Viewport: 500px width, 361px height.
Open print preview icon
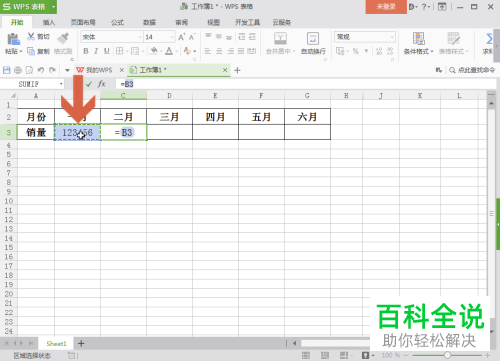(x=29, y=70)
